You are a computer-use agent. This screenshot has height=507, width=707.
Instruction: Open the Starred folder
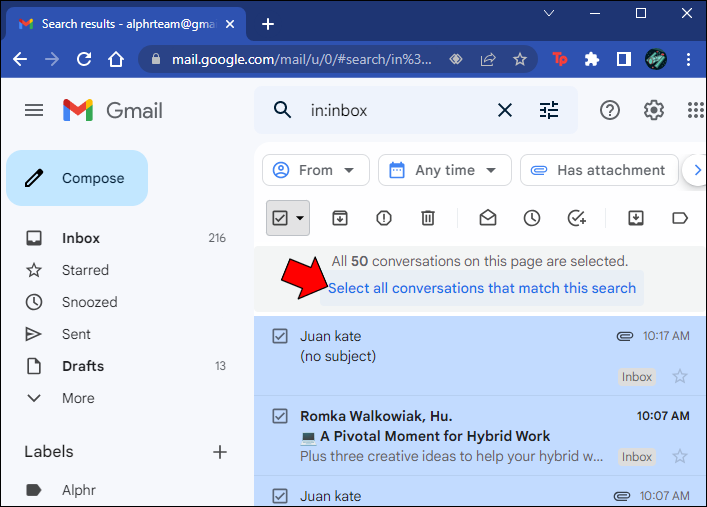click(85, 270)
